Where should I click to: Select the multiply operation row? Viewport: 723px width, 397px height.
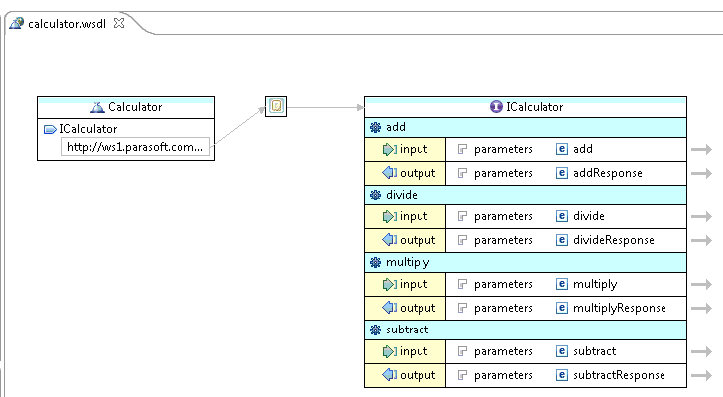pyautogui.click(x=525, y=262)
